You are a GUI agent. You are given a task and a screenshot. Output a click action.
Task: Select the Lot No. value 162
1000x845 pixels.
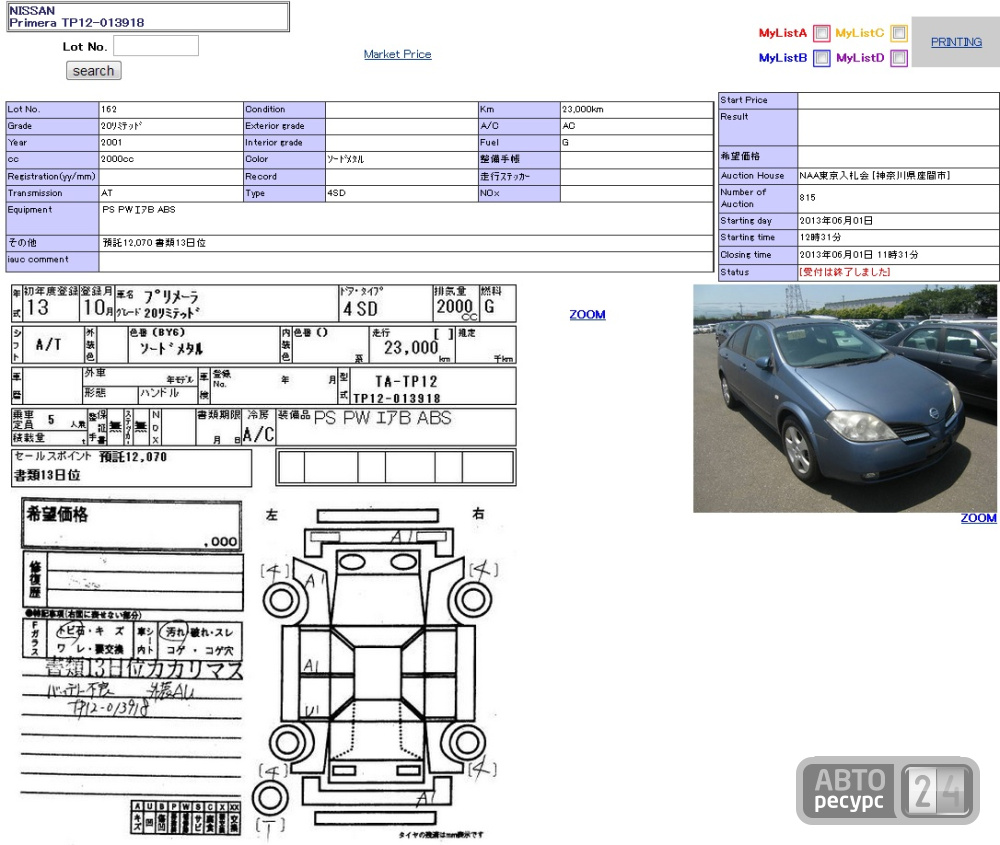[109, 110]
